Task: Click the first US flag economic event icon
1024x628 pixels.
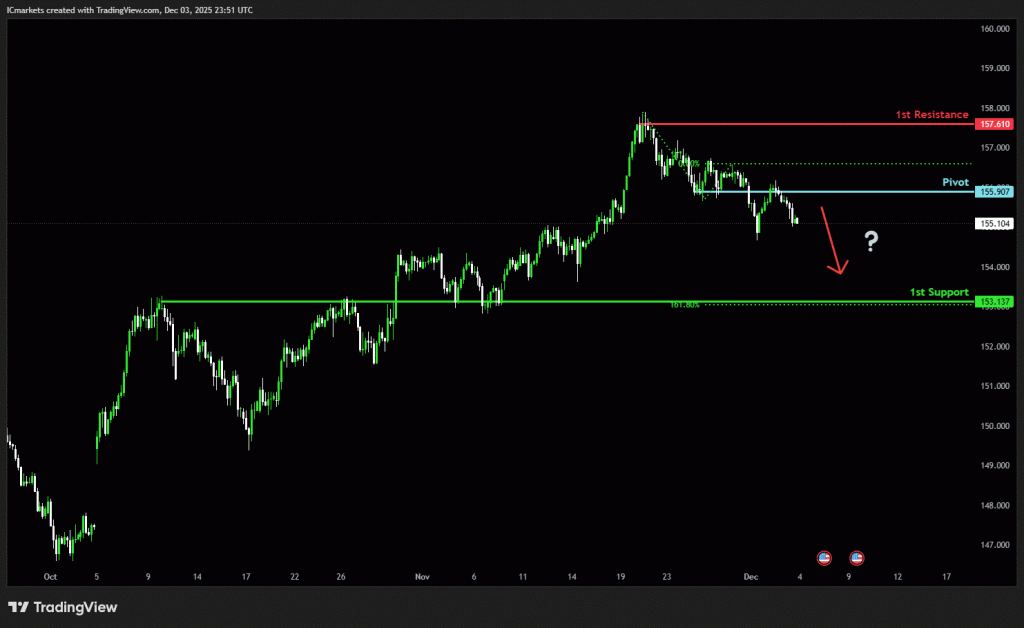Action: [x=825, y=556]
